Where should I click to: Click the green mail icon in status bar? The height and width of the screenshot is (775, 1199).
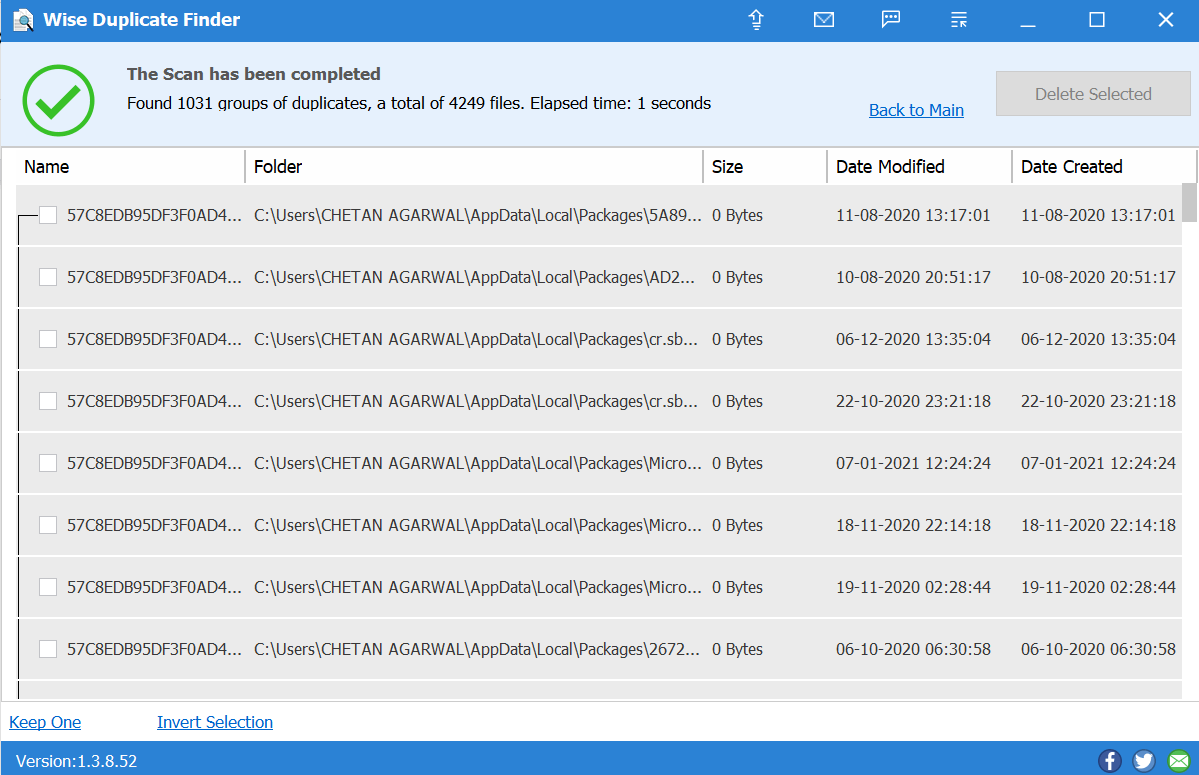click(1178, 761)
